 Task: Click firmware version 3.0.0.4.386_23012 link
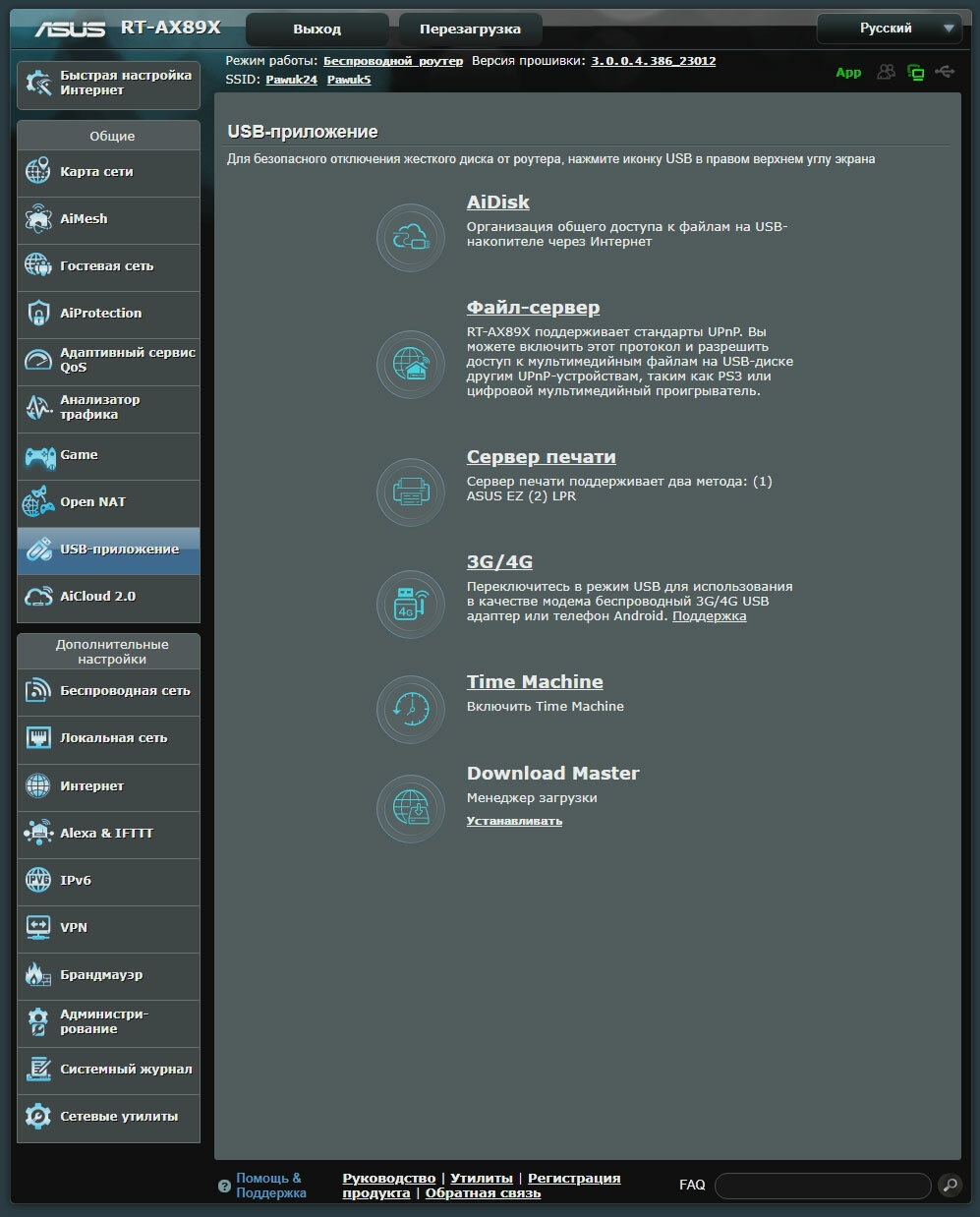coord(654,61)
